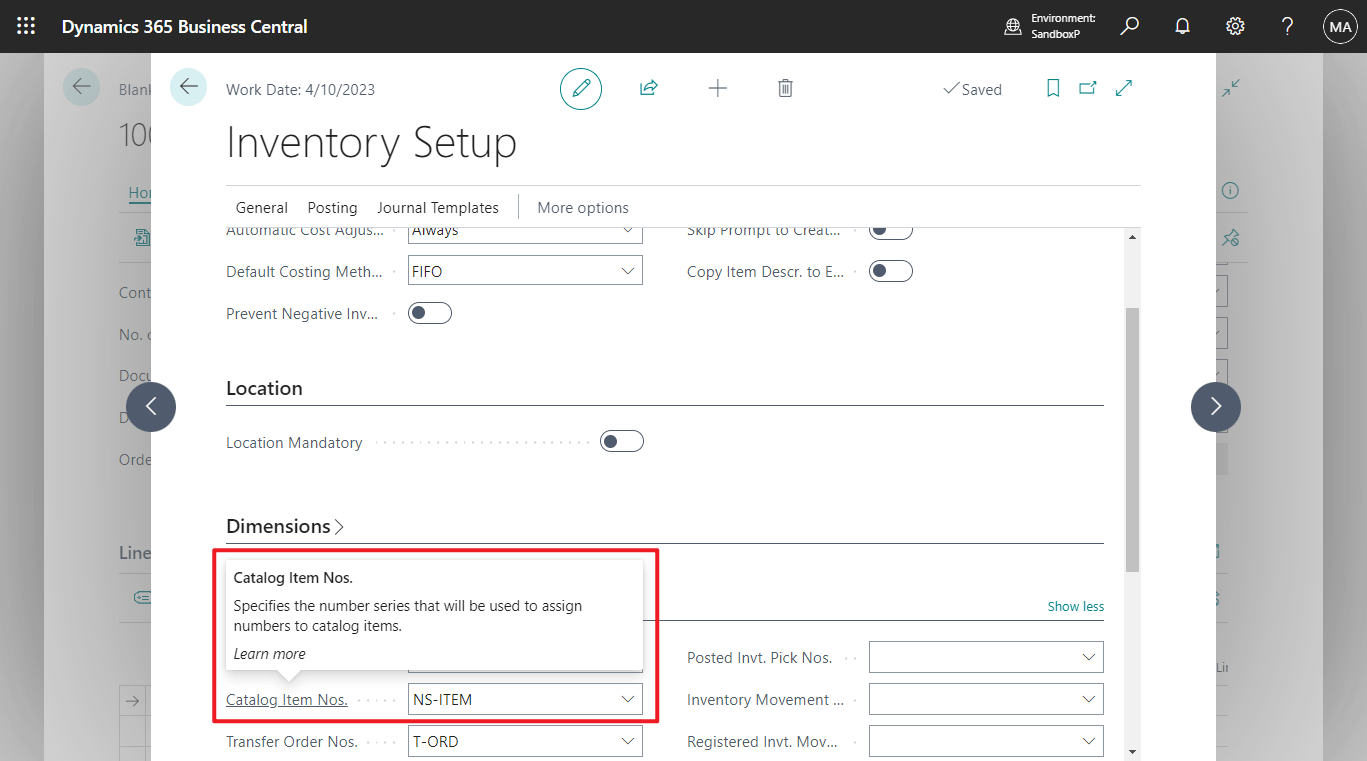Image resolution: width=1367 pixels, height=761 pixels.
Task: Click the Transfer Order Nos. label
Action: [x=292, y=742]
